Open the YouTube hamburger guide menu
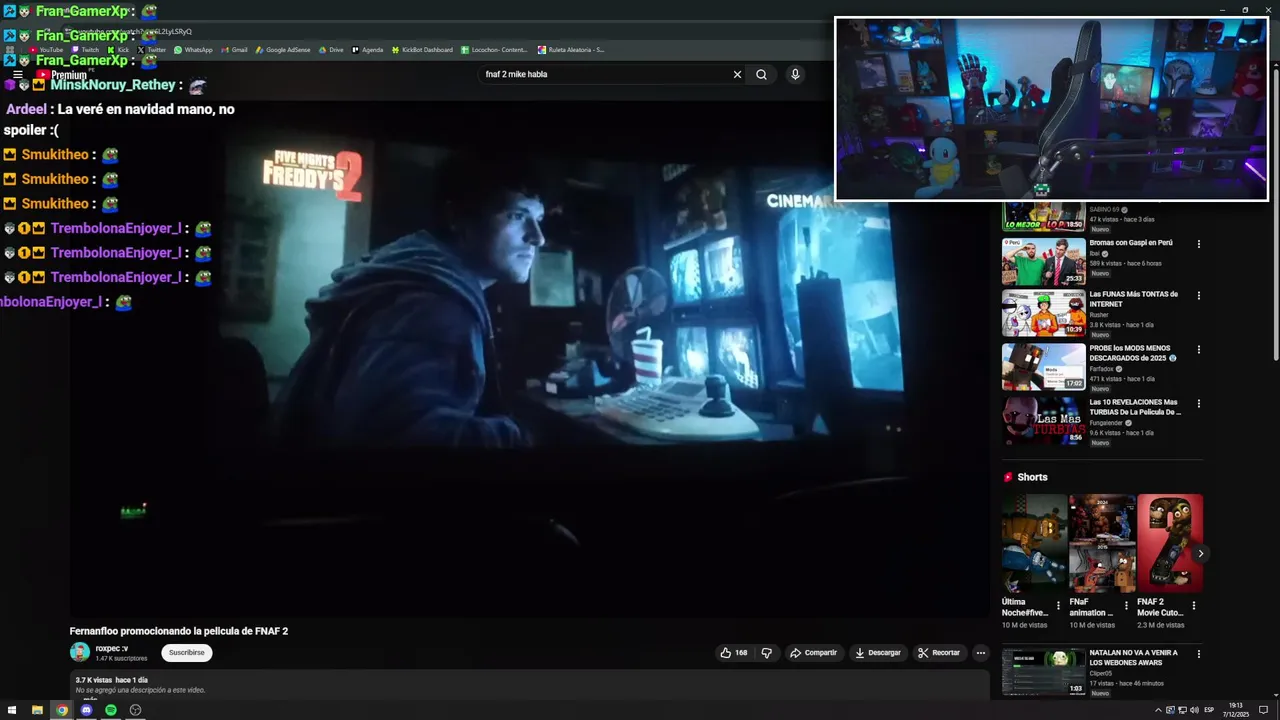 click(x=18, y=74)
